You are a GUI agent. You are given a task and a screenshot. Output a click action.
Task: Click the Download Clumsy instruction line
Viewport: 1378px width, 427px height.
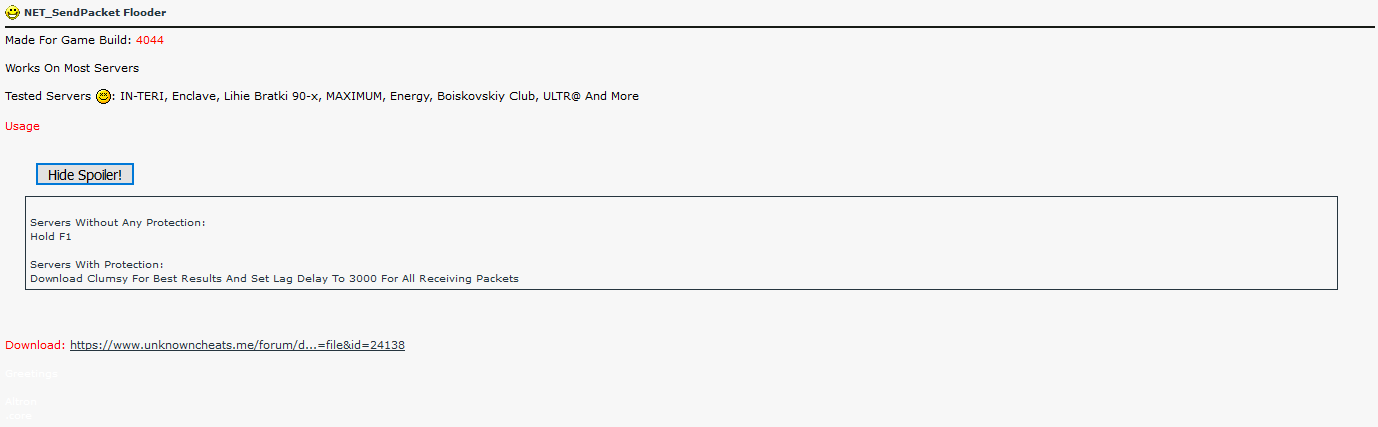(274, 279)
